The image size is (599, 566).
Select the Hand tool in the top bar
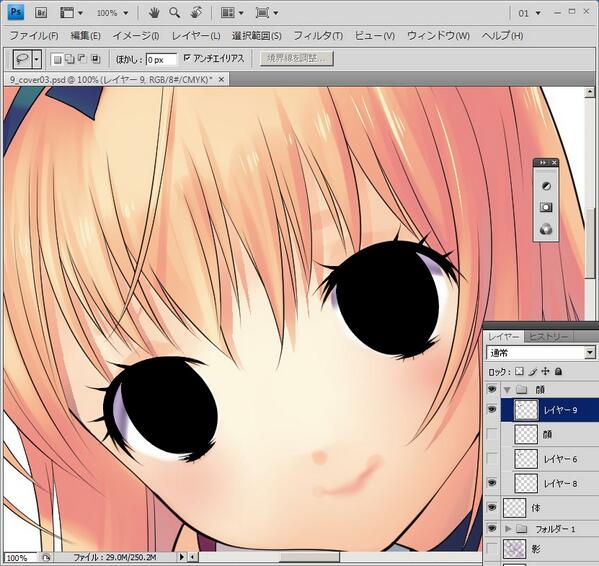pyautogui.click(x=154, y=13)
